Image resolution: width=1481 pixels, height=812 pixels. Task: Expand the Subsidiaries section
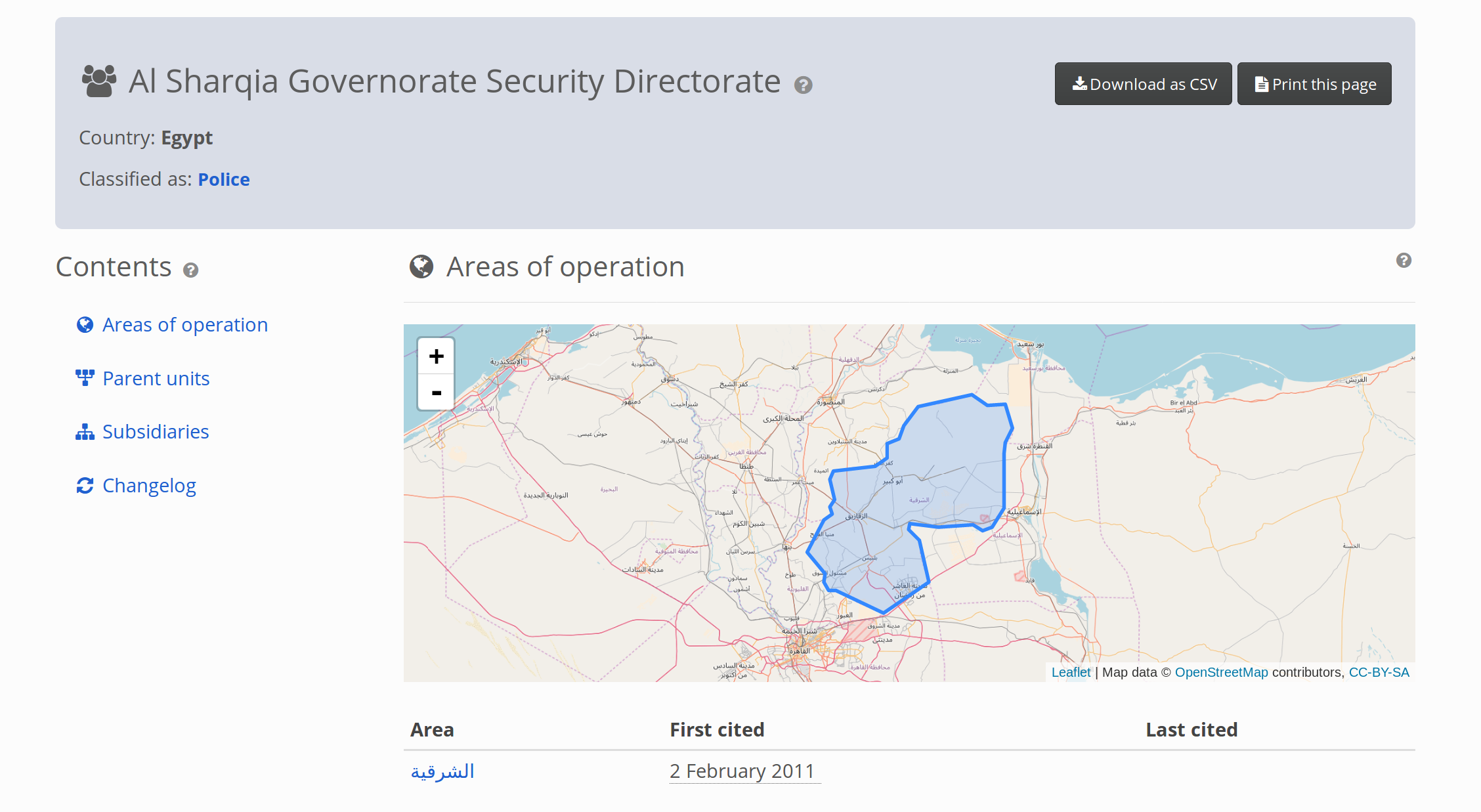154,431
